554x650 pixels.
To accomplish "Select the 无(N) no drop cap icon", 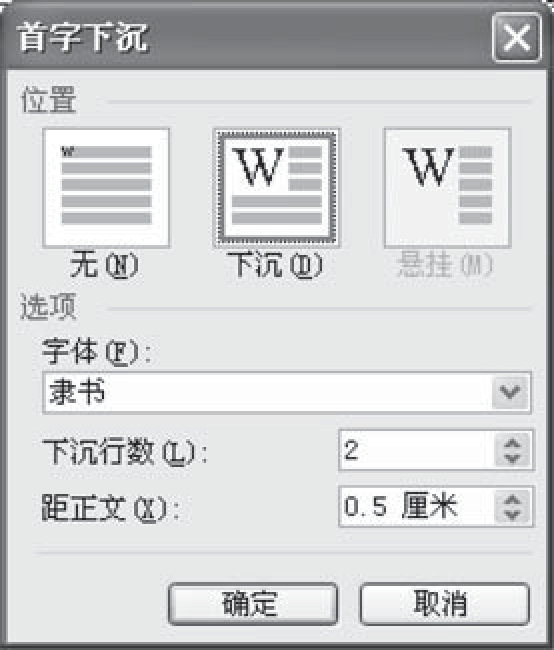I will (106, 188).
